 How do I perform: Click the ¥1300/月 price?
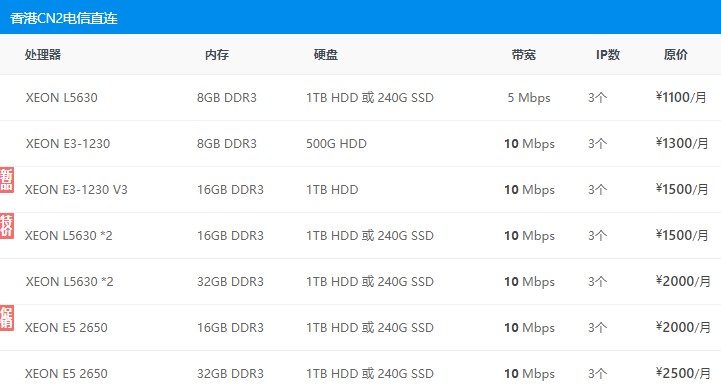(682, 143)
